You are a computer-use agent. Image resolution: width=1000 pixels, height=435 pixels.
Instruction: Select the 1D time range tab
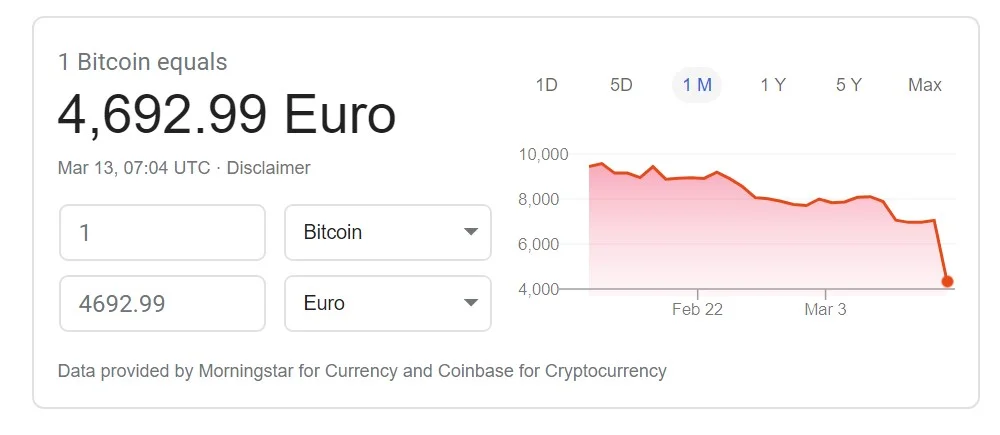[547, 85]
